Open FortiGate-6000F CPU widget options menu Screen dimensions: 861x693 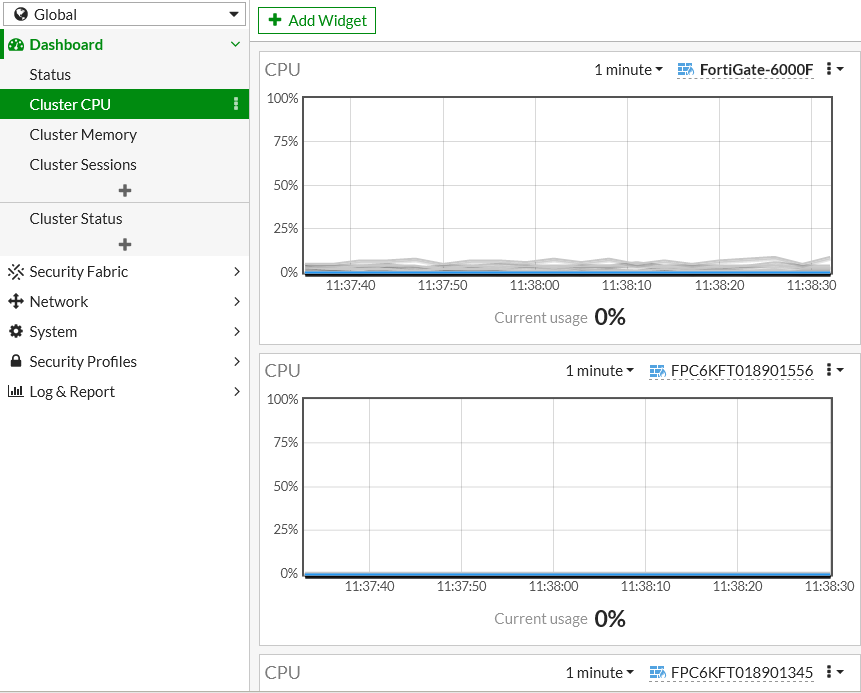(834, 69)
